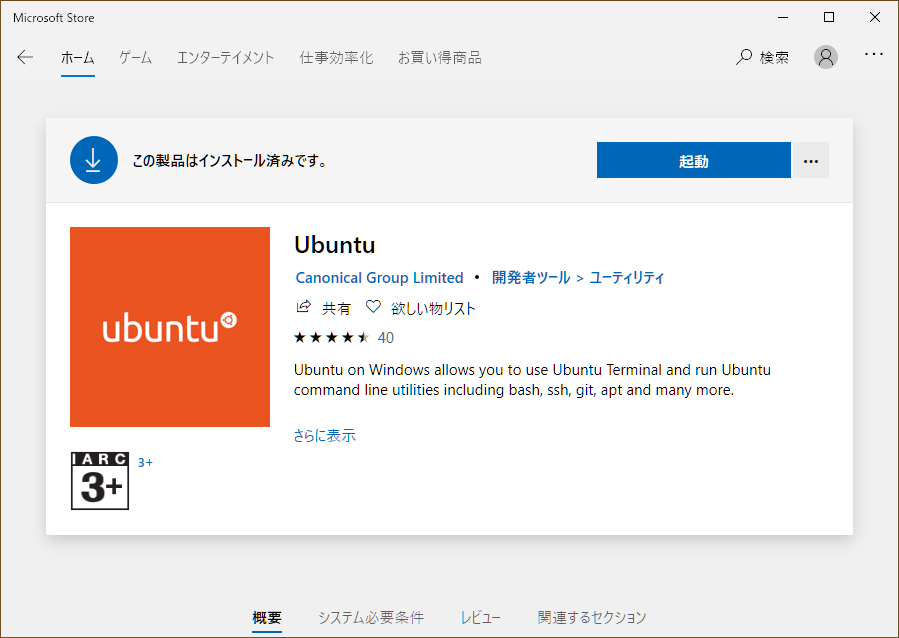This screenshot has width=899, height=638.
Task: Click the blue download circle icon
Action: [x=93, y=160]
